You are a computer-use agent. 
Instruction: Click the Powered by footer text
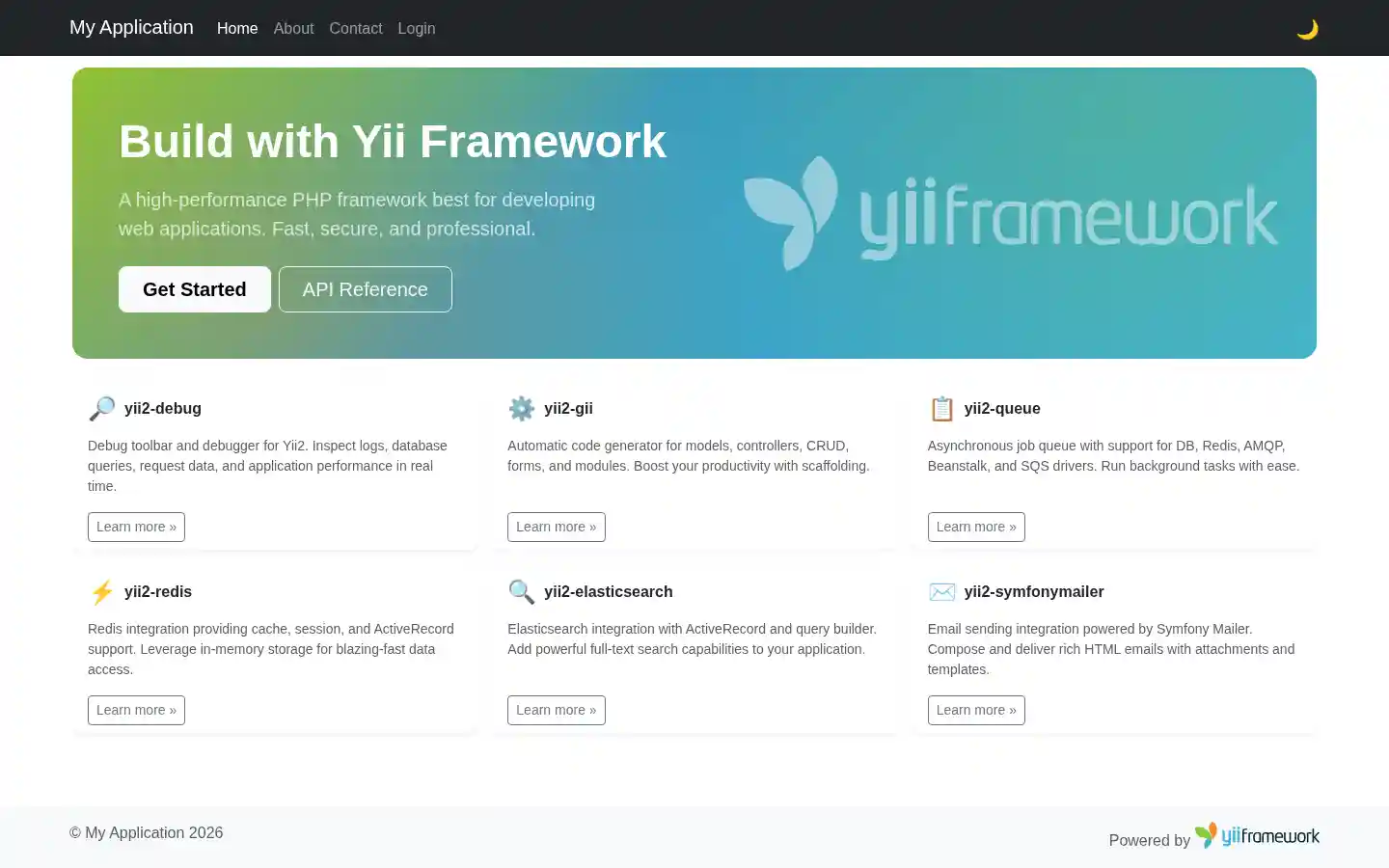[x=1150, y=841]
